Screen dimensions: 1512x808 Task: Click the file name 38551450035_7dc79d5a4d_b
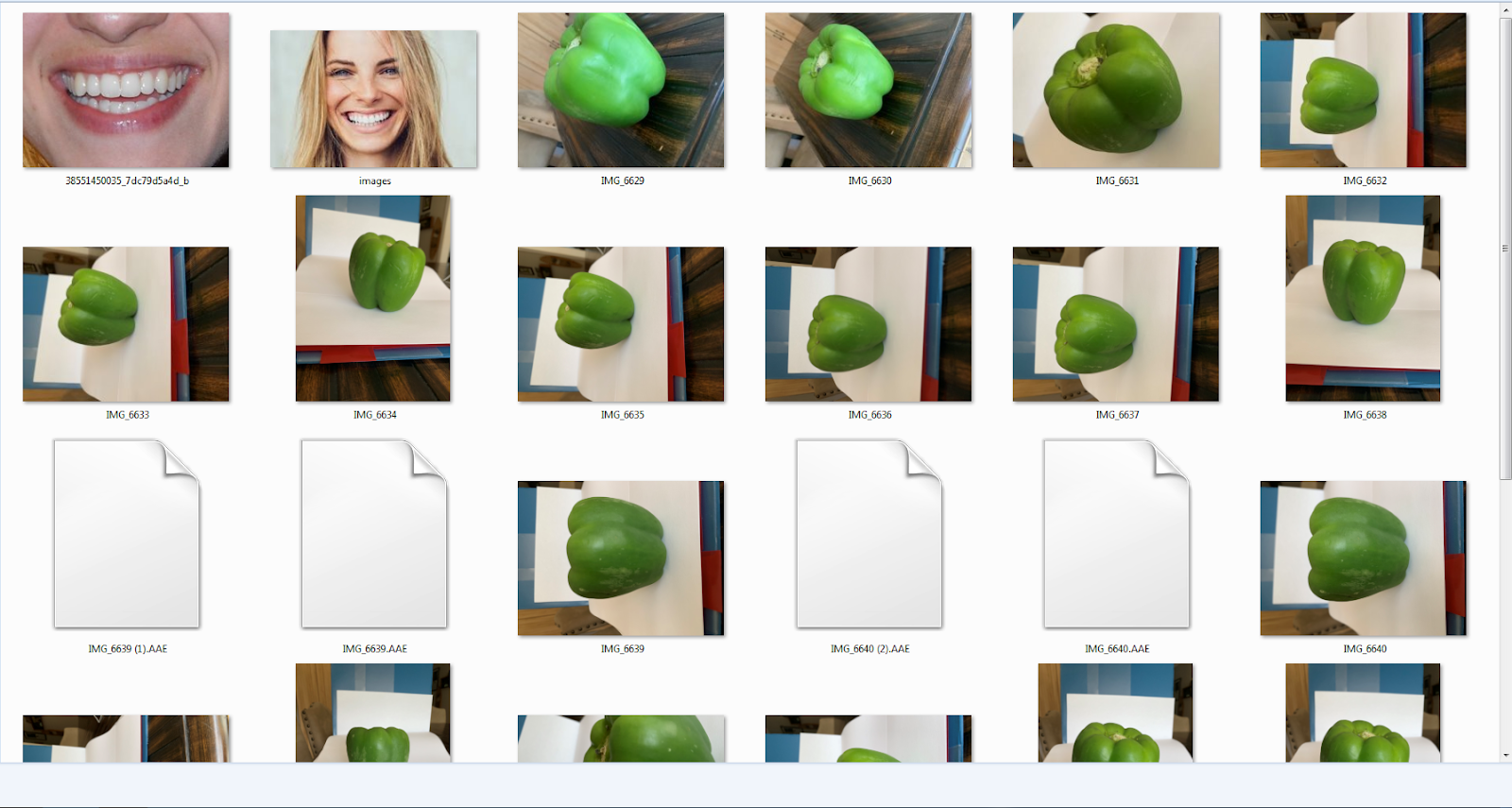pyautogui.click(x=127, y=181)
